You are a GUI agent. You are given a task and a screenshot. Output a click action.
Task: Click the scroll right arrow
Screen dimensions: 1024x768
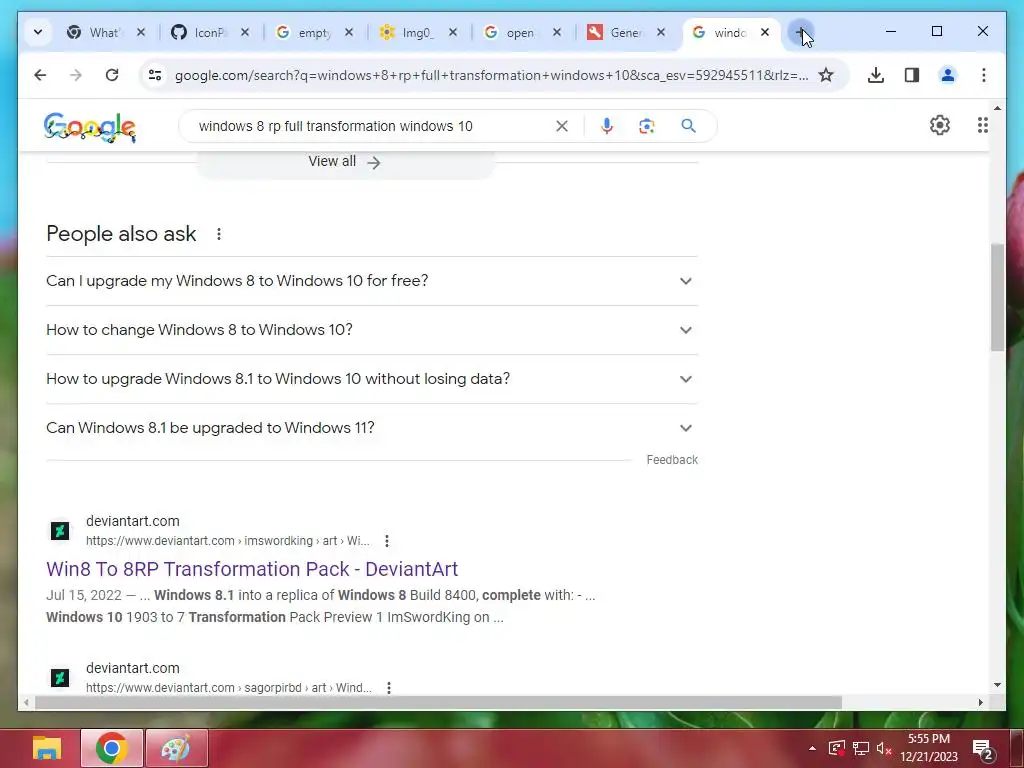pyautogui.click(x=980, y=703)
